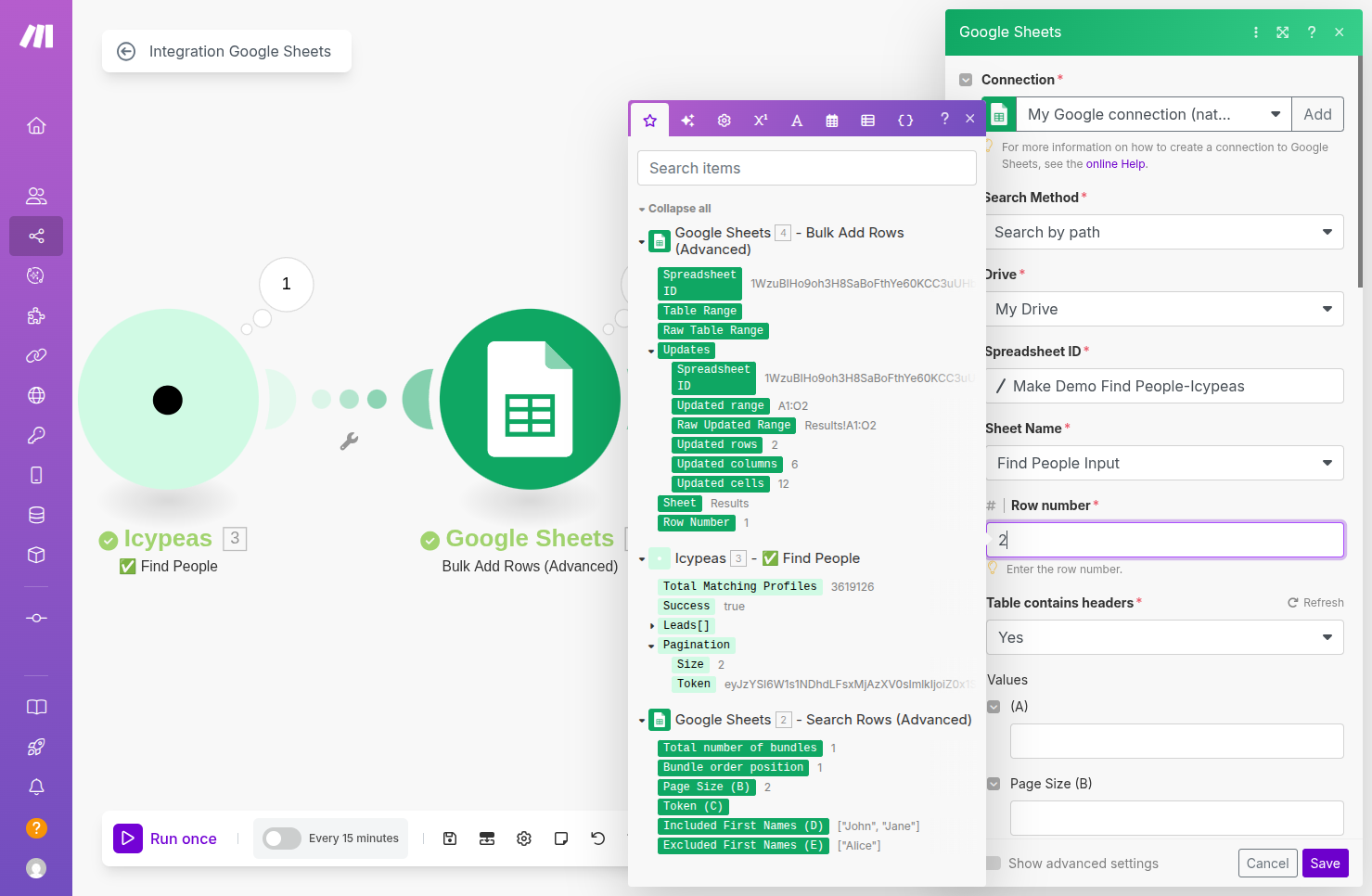Open the Team icon in the sidebar

click(x=36, y=196)
